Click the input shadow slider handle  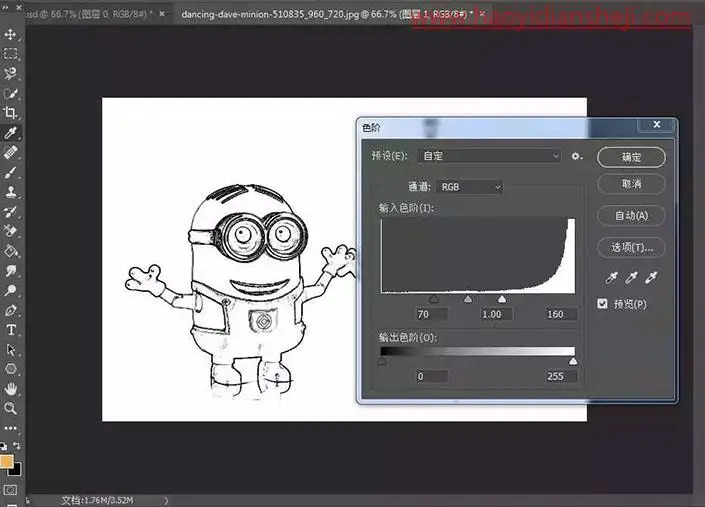tap(434, 299)
